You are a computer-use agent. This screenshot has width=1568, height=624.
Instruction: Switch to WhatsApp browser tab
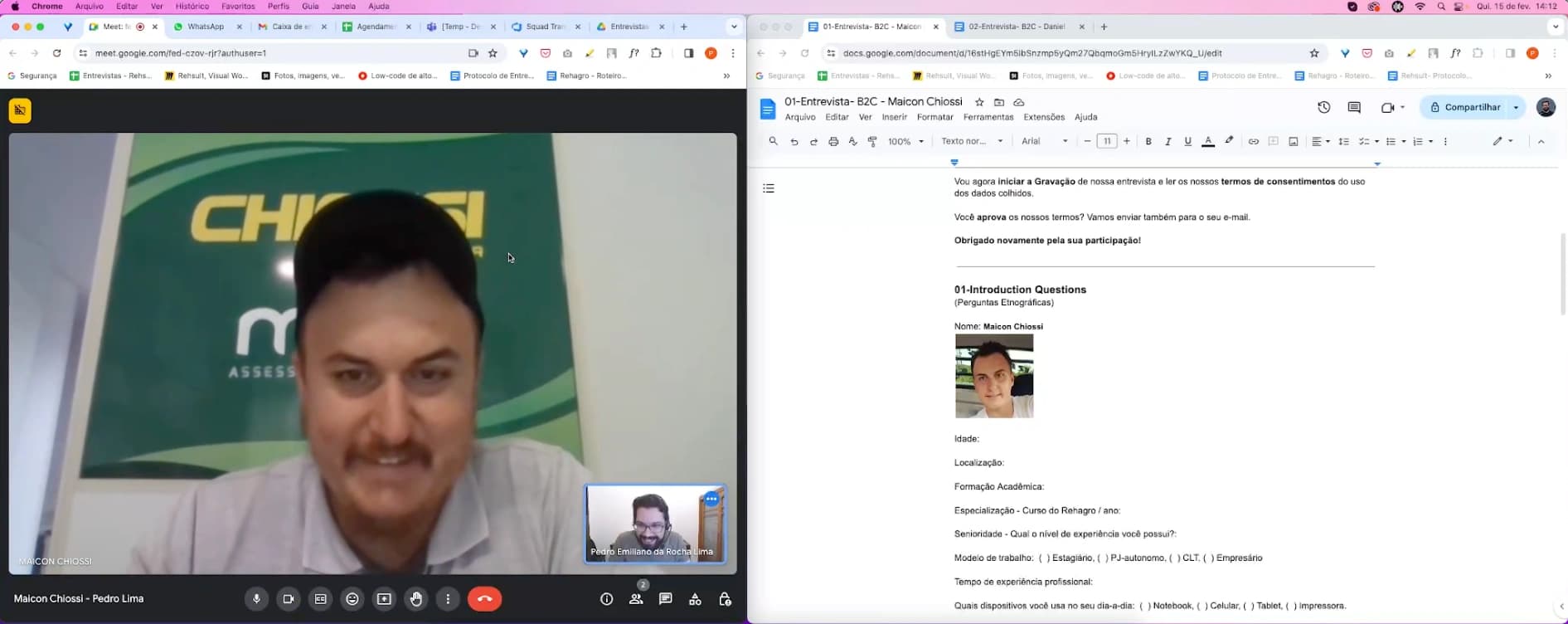tap(206, 27)
